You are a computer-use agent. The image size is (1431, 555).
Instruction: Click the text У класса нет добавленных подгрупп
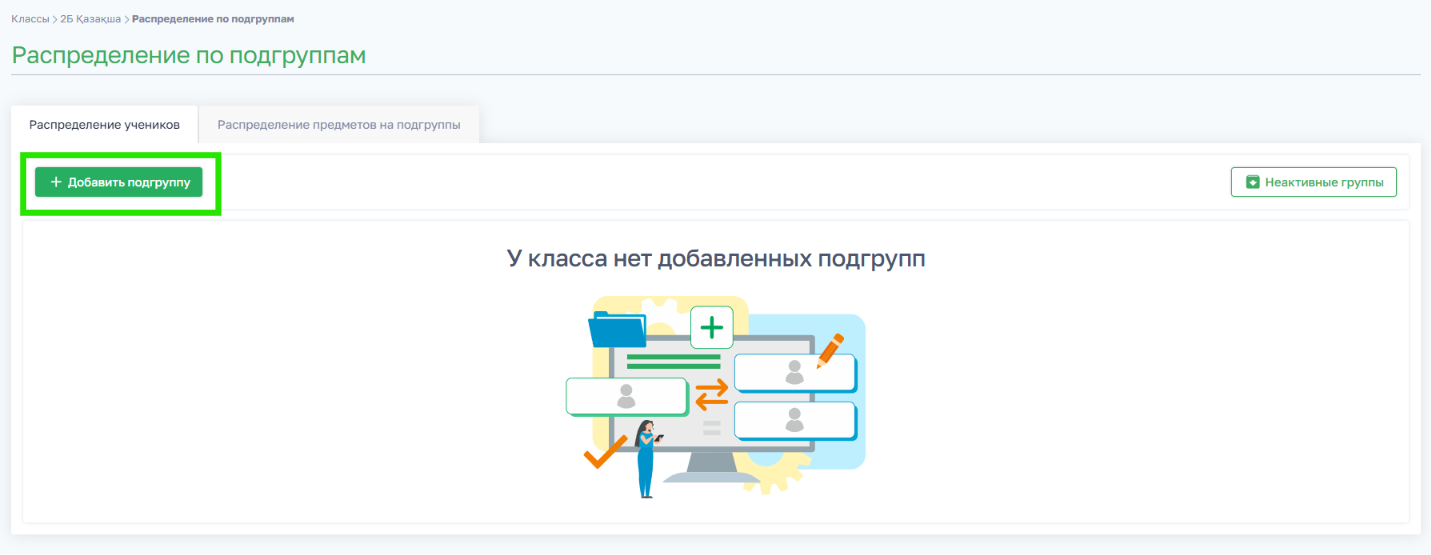click(x=716, y=259)
